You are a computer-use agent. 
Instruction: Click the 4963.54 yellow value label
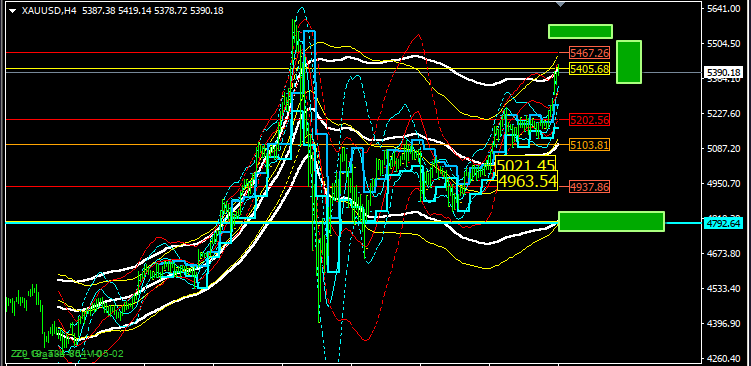pos(527,182)
